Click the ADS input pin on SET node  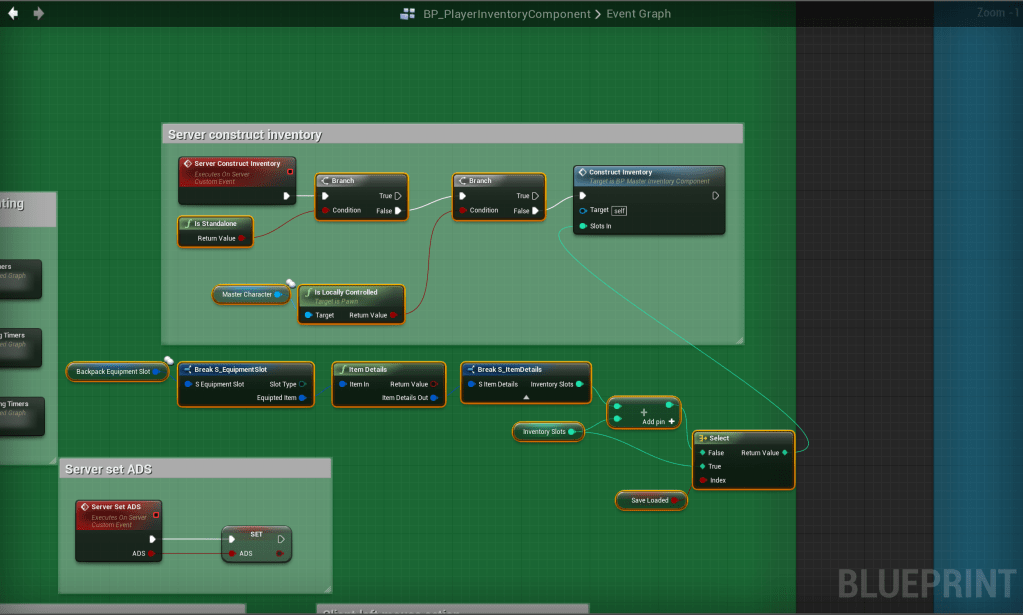pos(232,554)
